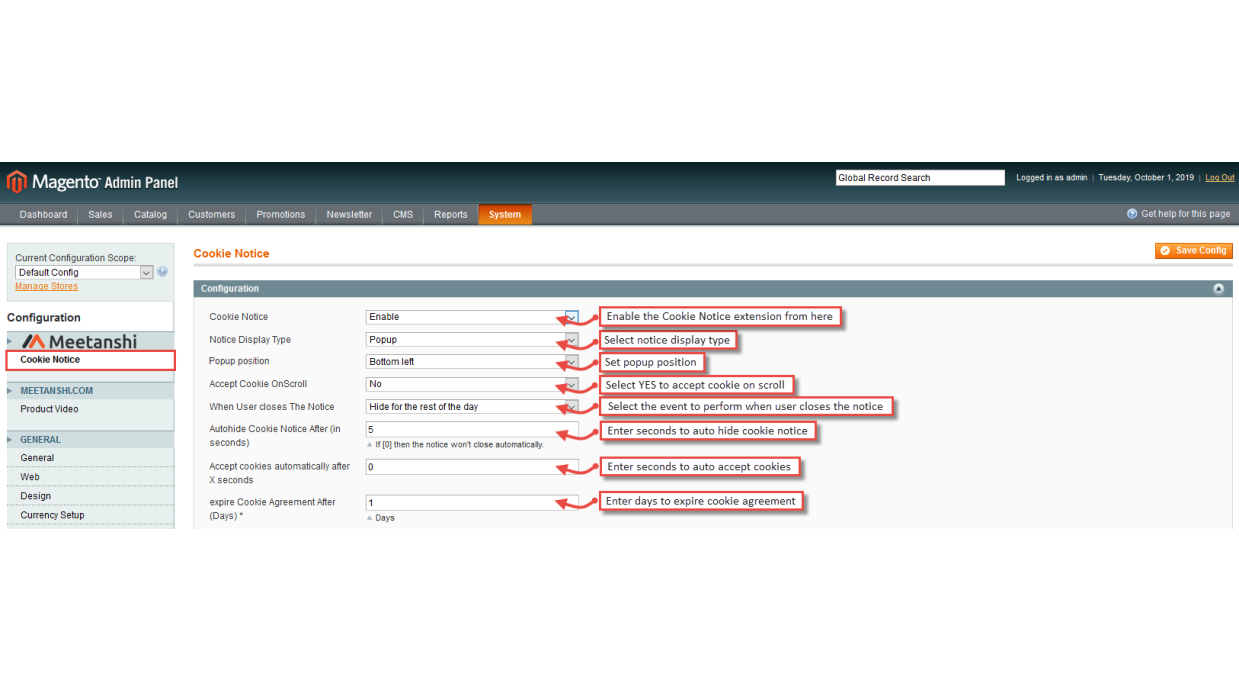Viewport: 1239px width, 690px height.
Task: Focus the Global Record Search field
Action: (920, 178)
